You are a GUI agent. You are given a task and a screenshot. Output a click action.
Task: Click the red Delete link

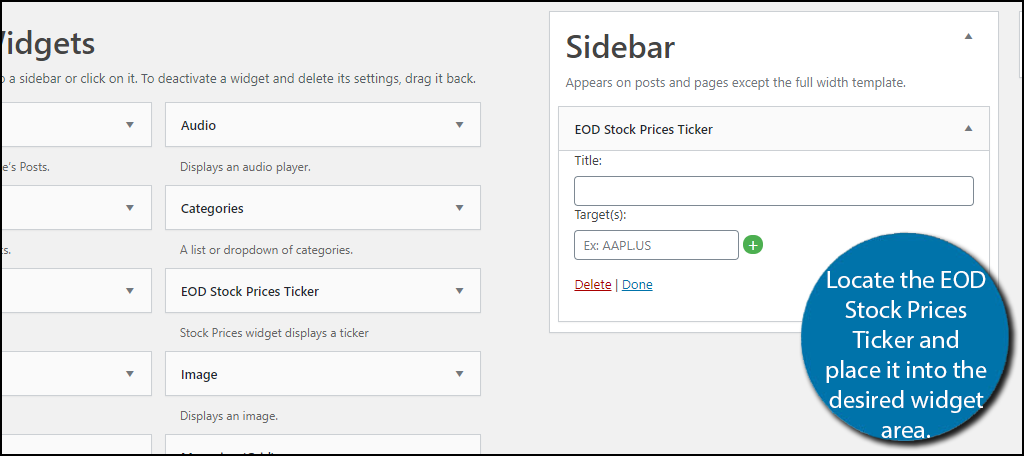593,285
